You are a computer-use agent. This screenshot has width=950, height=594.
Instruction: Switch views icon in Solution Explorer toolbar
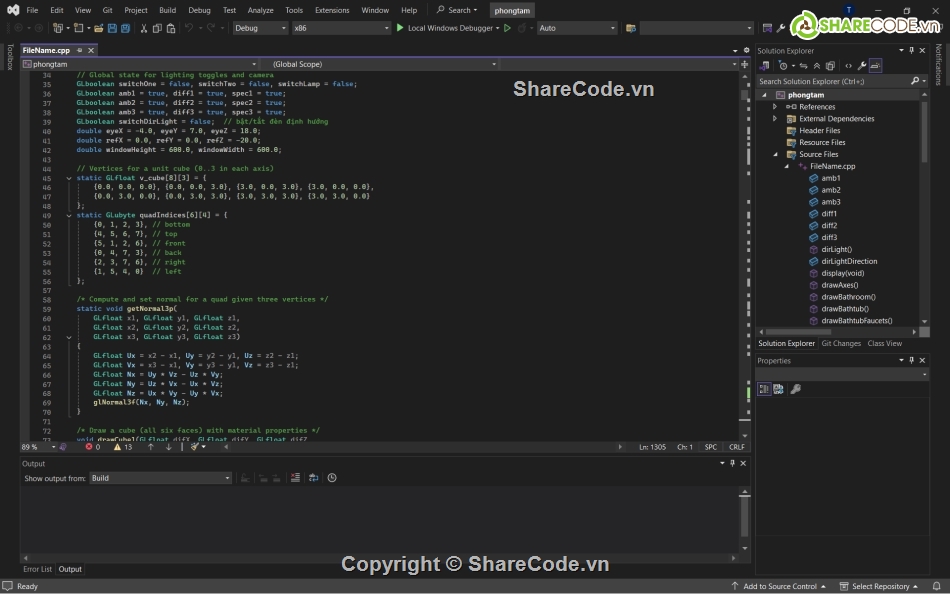[765, 65]
